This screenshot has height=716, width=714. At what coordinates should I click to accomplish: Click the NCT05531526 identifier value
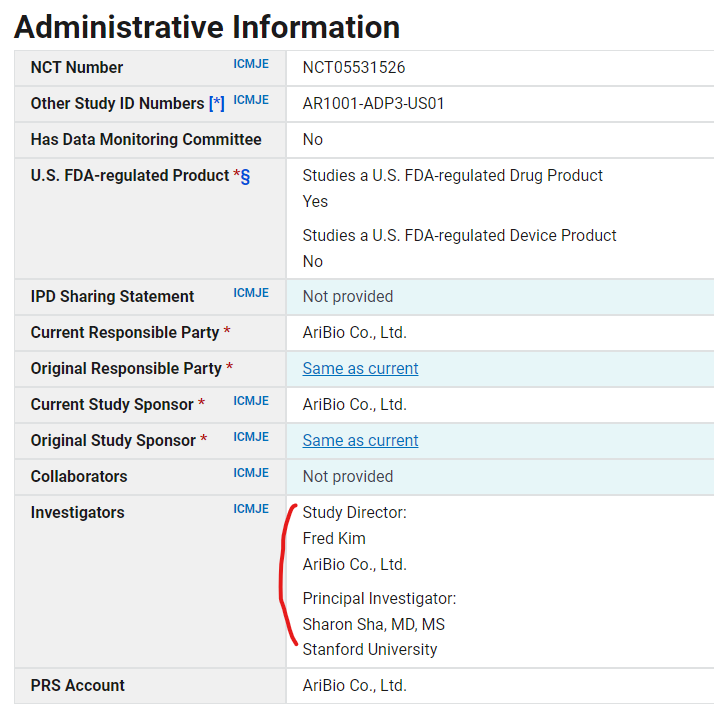pos(353,68)
